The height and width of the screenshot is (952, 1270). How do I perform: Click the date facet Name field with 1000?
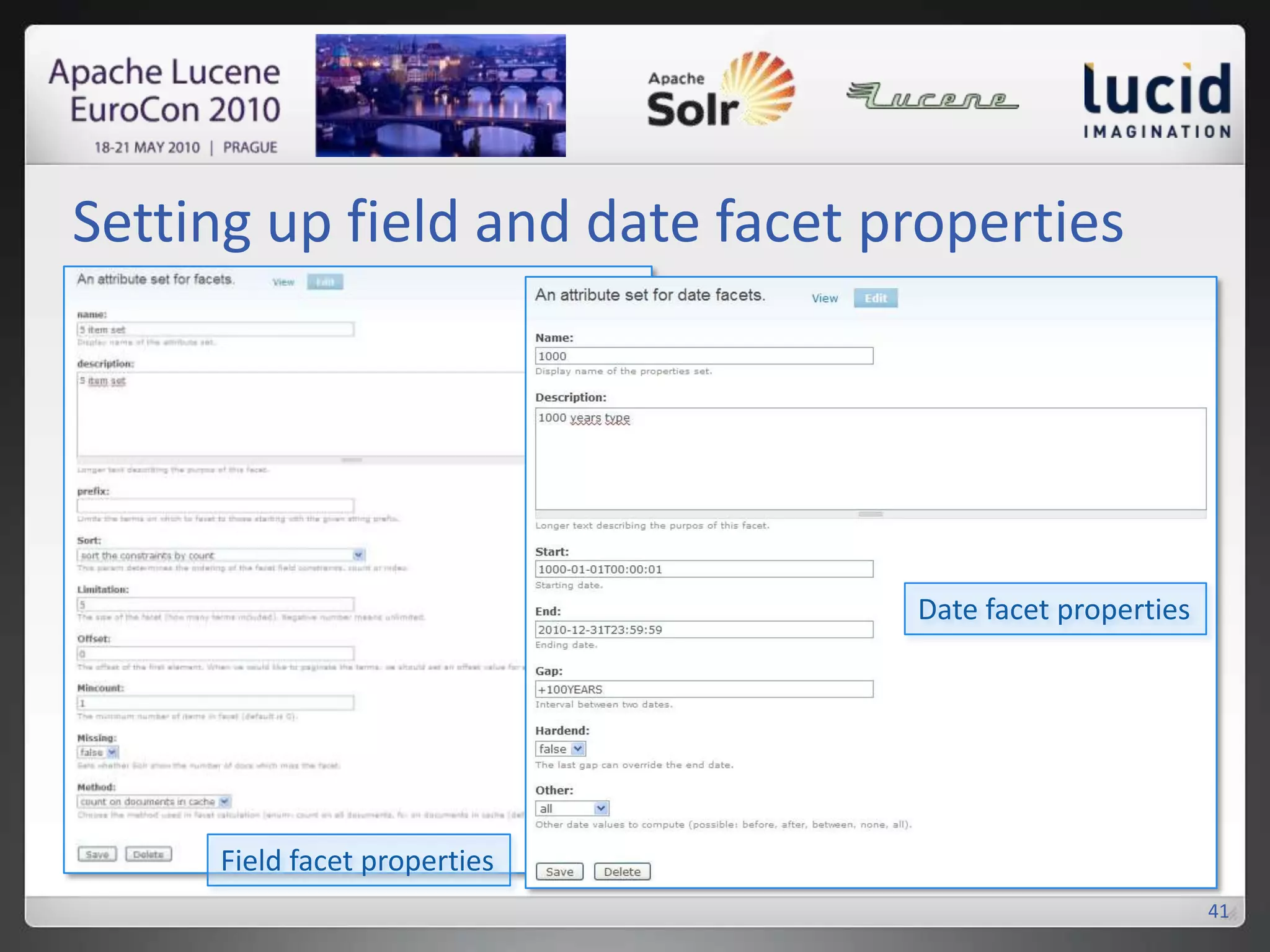(704, 356)
